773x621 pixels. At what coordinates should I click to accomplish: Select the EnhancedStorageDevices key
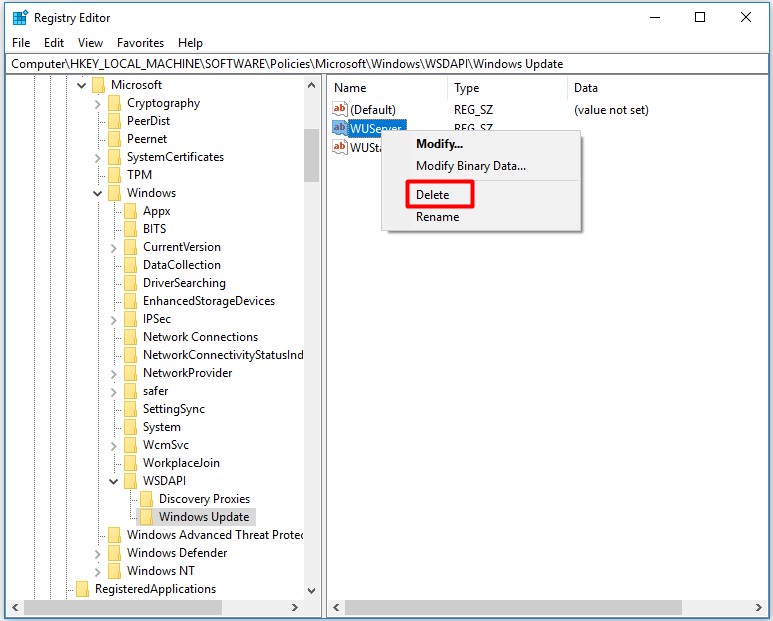point(209,301)
